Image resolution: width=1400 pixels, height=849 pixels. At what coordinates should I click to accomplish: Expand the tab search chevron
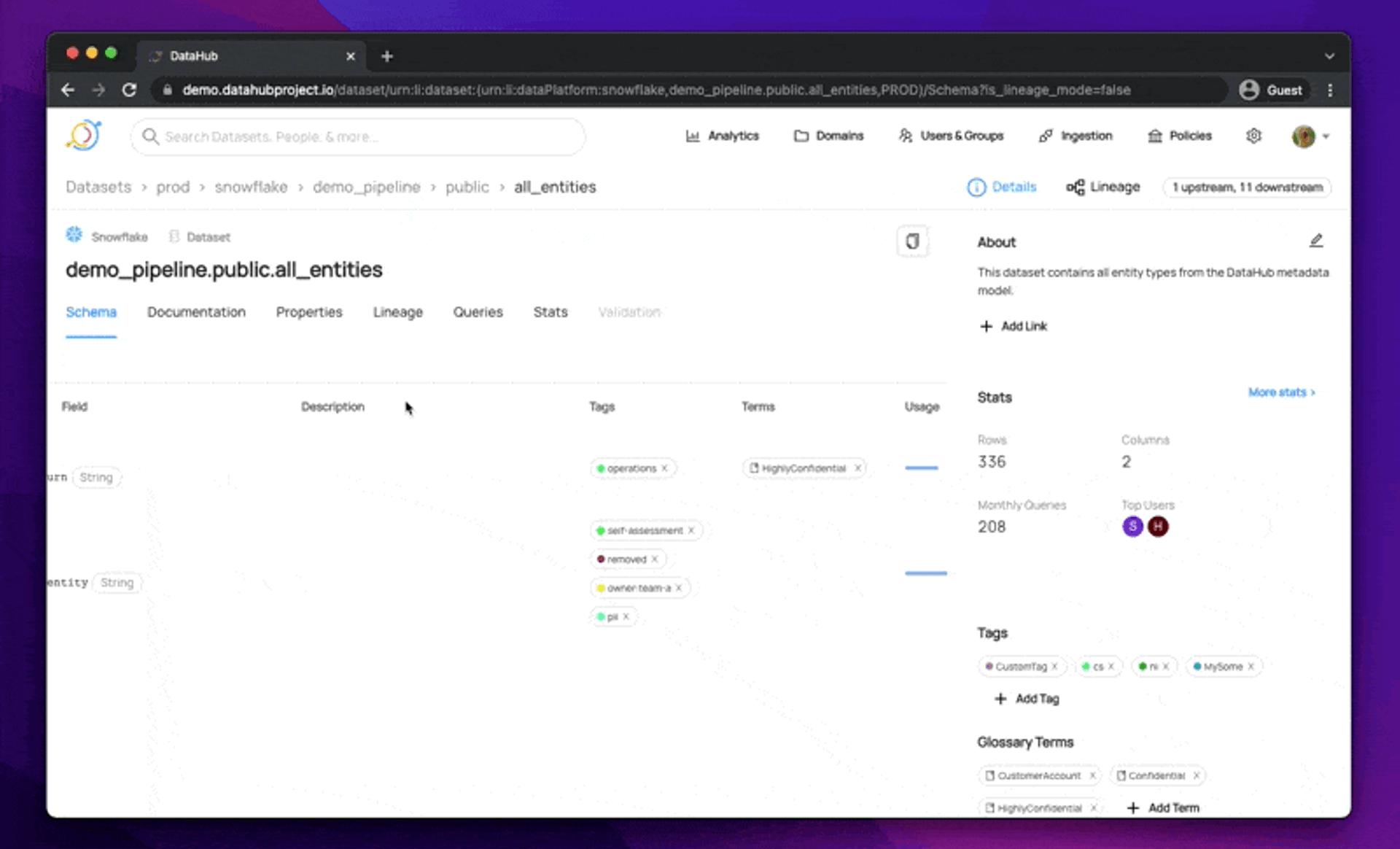(1329, 56)
